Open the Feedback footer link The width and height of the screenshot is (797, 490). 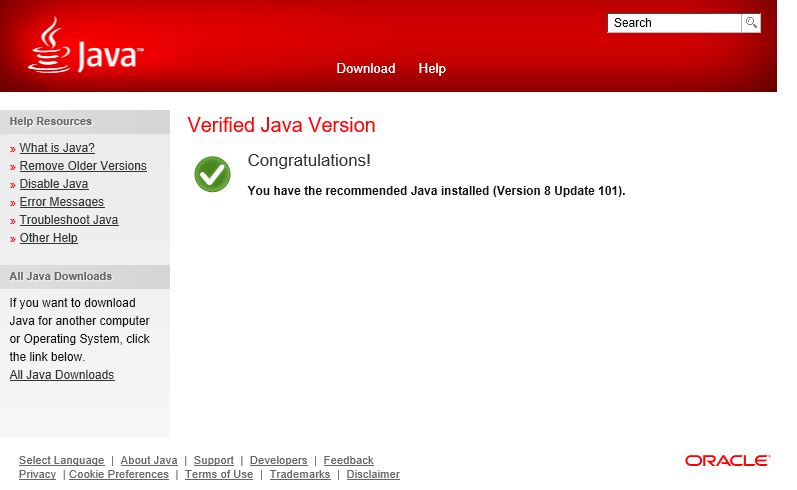pyautogui.click(x=349, y=461)
